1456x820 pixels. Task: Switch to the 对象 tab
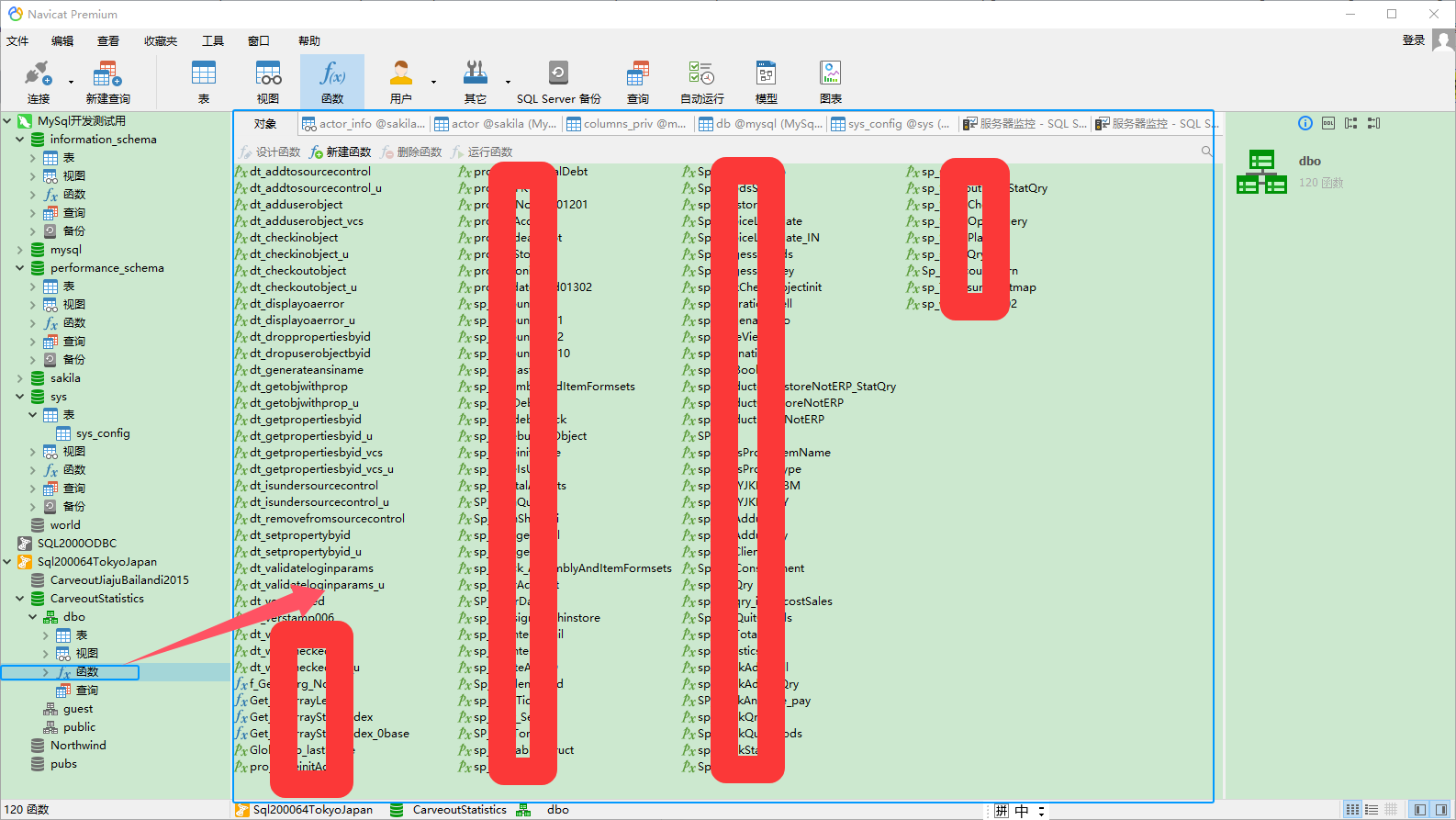(x=265, y=123)
